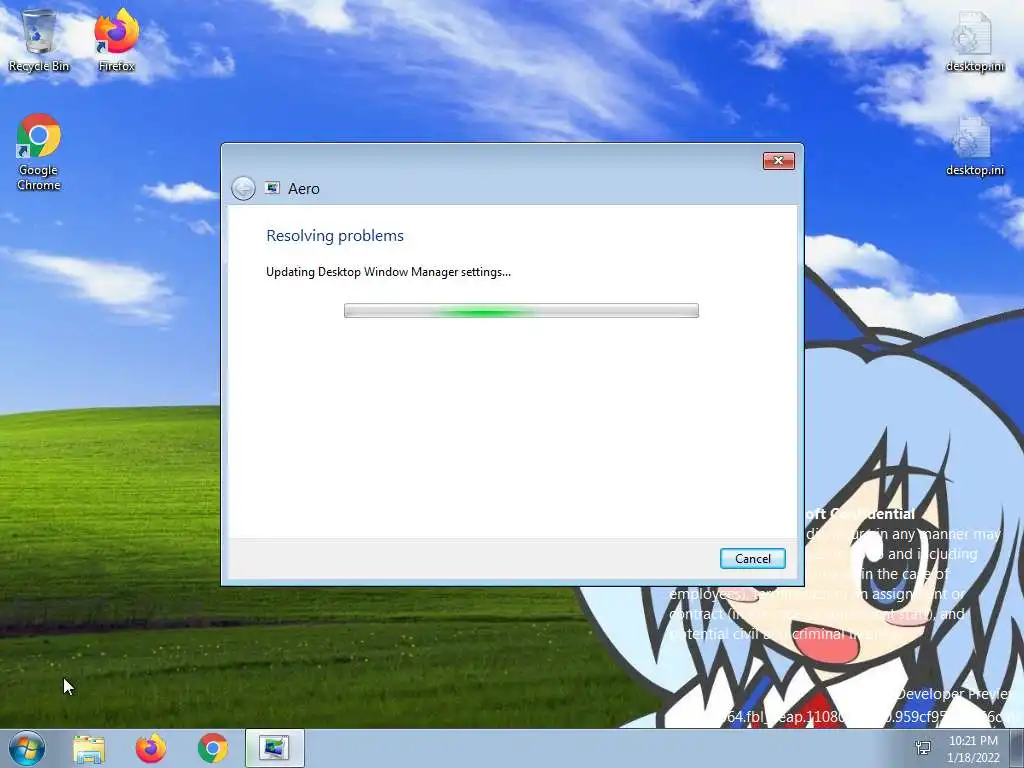Click the Show desktop strip on the taskbar
Image resolution: width=1024 pixels, height=768 pixels.
click(1017, 748)
